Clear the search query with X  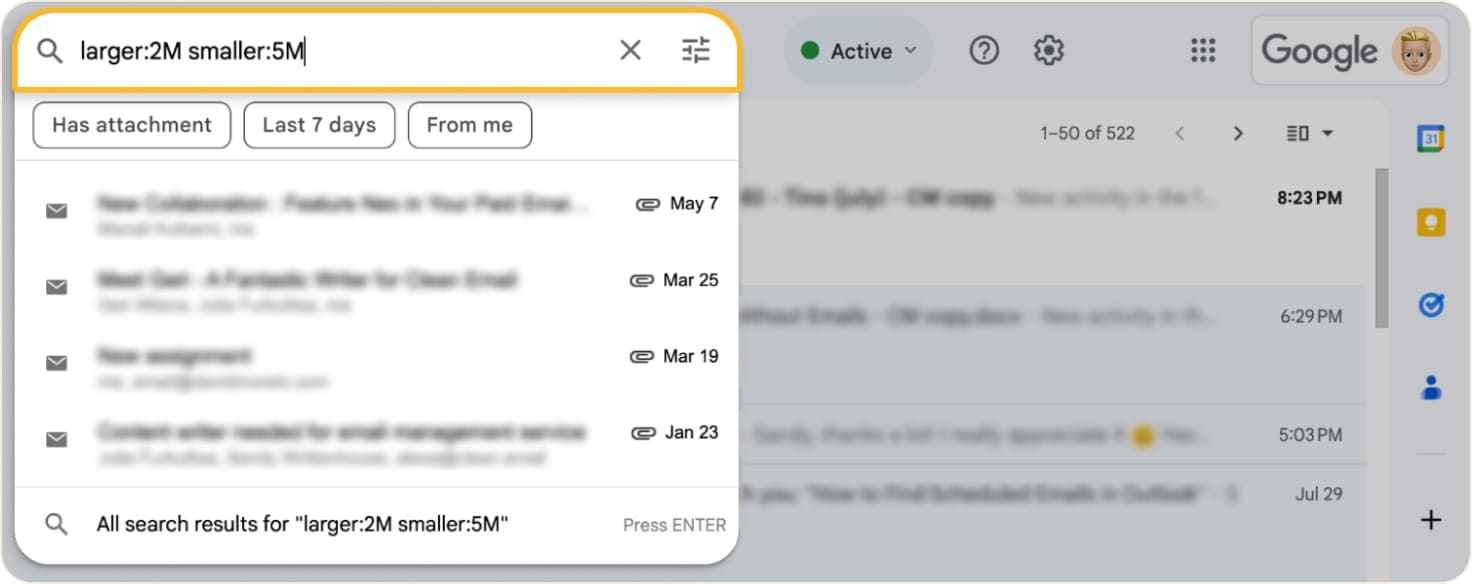[630, 49]
